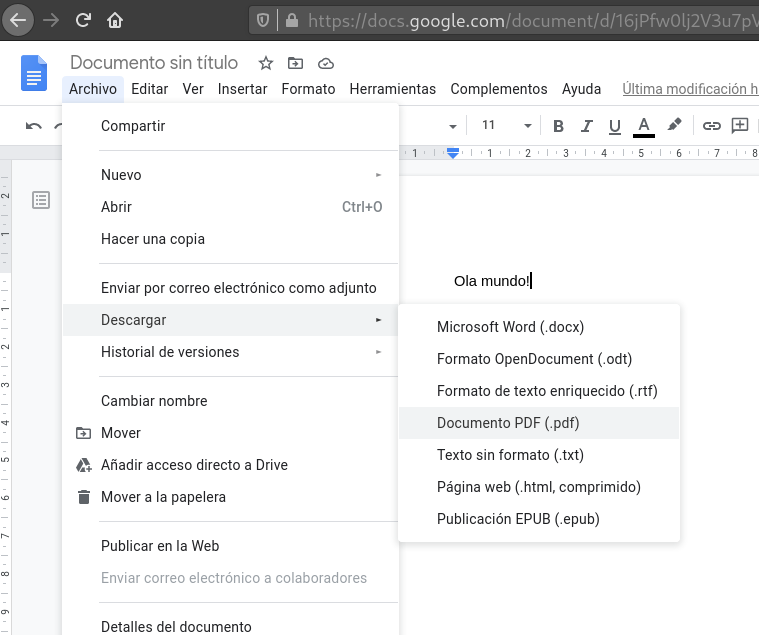Toggle underline formatting
759x635 pixels.
click(615, 126)
